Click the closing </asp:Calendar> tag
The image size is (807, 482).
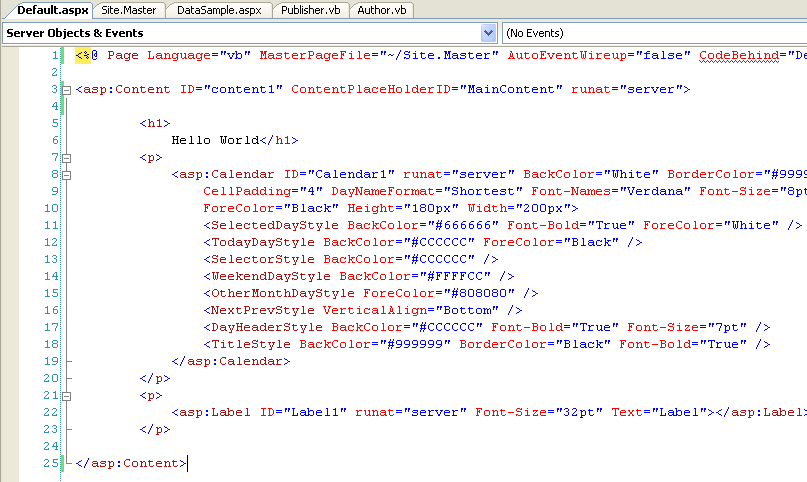click(231, 361)
